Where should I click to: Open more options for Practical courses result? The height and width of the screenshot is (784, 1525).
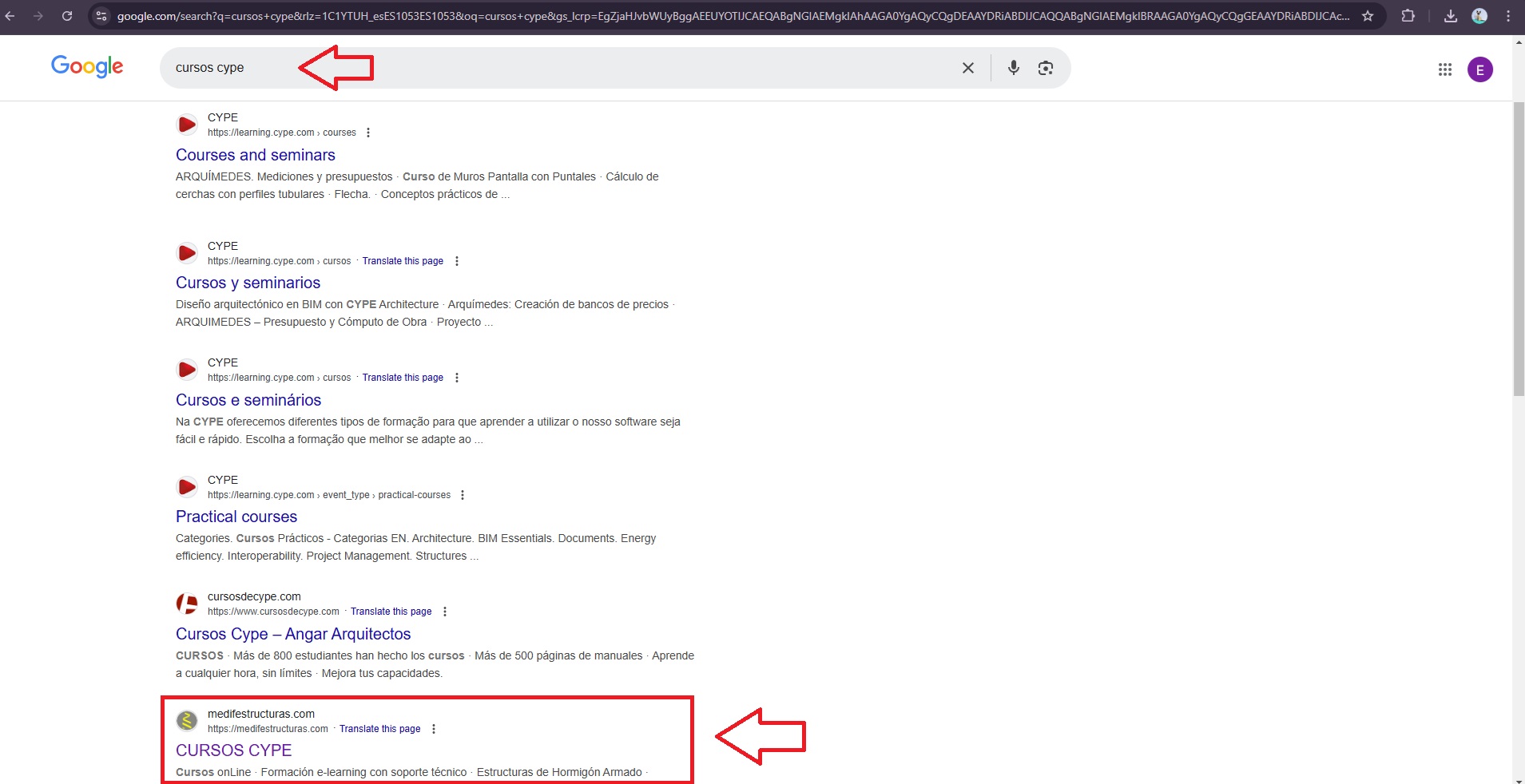(463, 495)
